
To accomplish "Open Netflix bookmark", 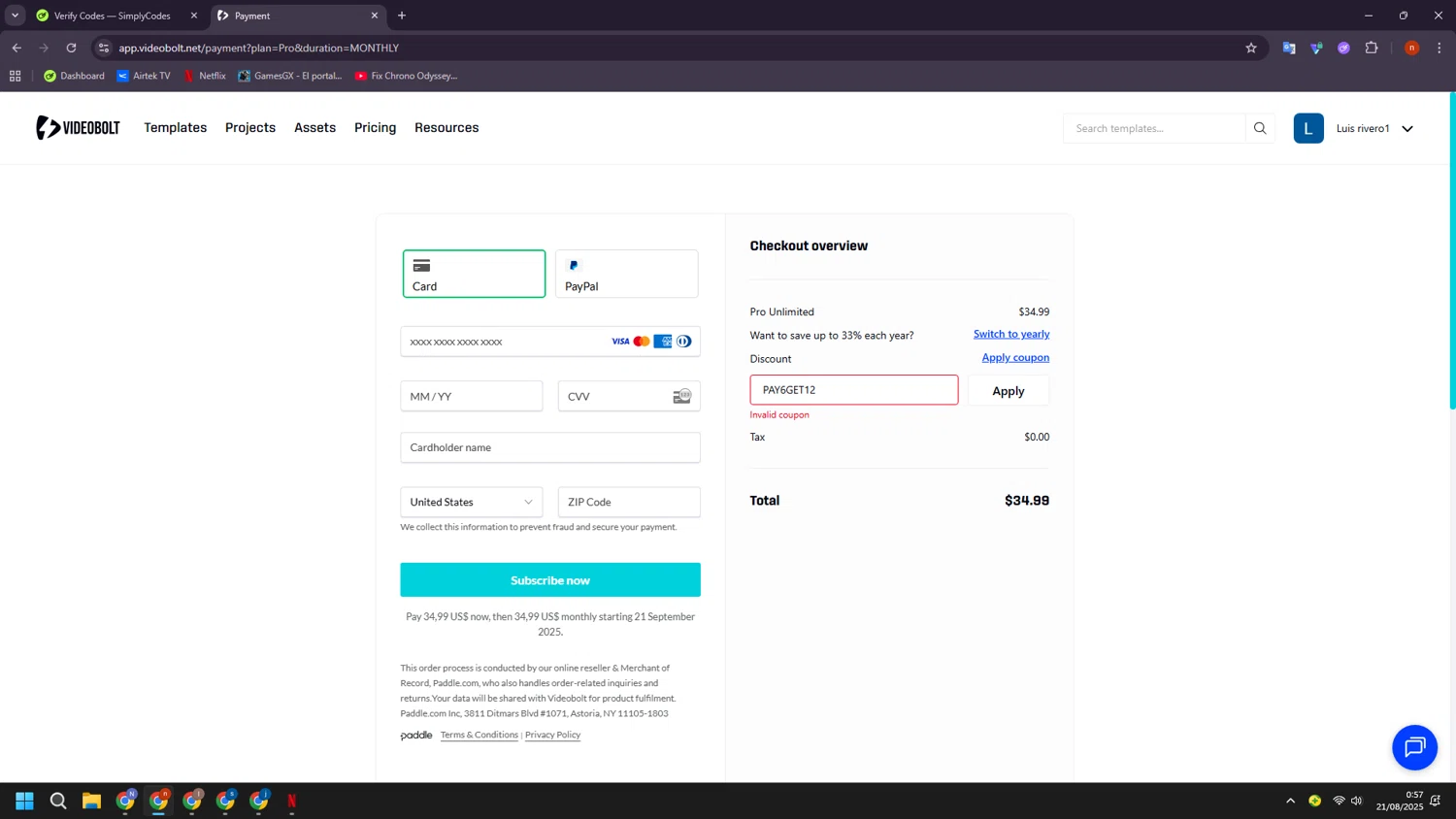I will (205, 76).
